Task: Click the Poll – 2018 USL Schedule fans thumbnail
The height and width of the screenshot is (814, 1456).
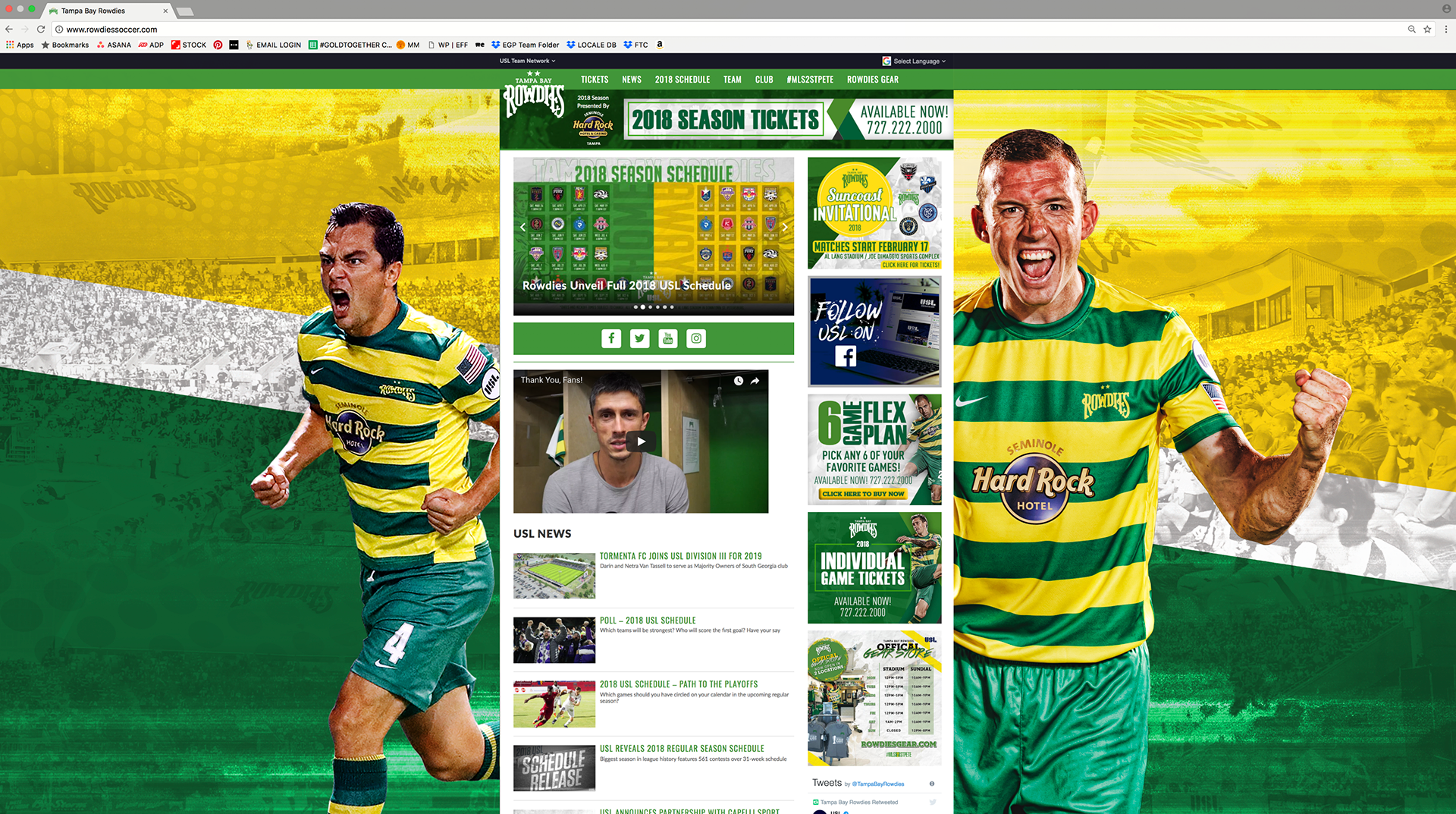Action: click(x=554, y=640)
